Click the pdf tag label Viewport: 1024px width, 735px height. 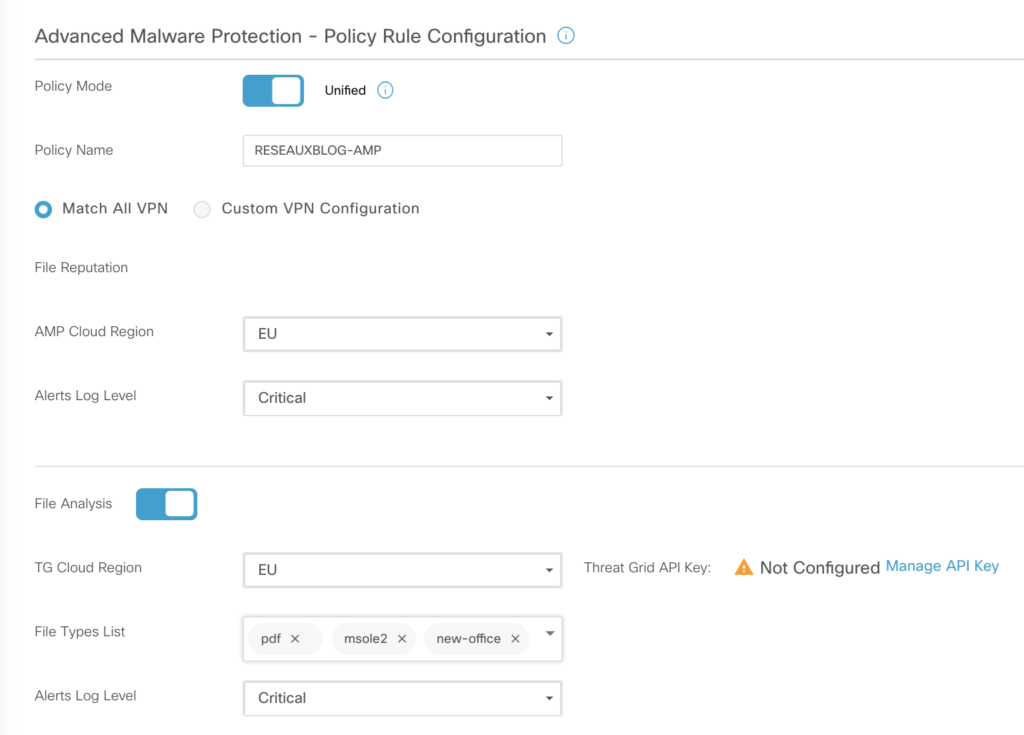click(271, 639)
